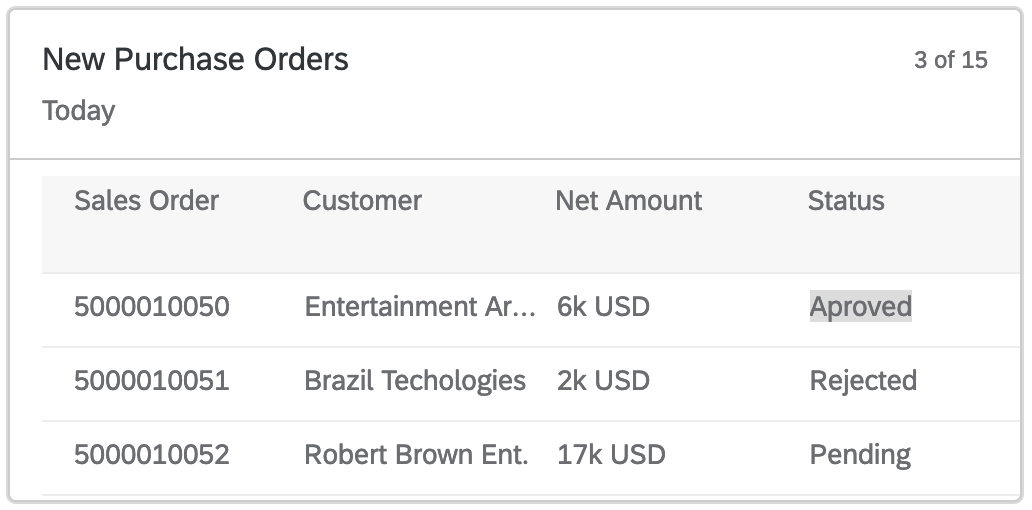The image size is (1032, 510).
Task: Open sales order 5000010051
Action: coord(151,381)
